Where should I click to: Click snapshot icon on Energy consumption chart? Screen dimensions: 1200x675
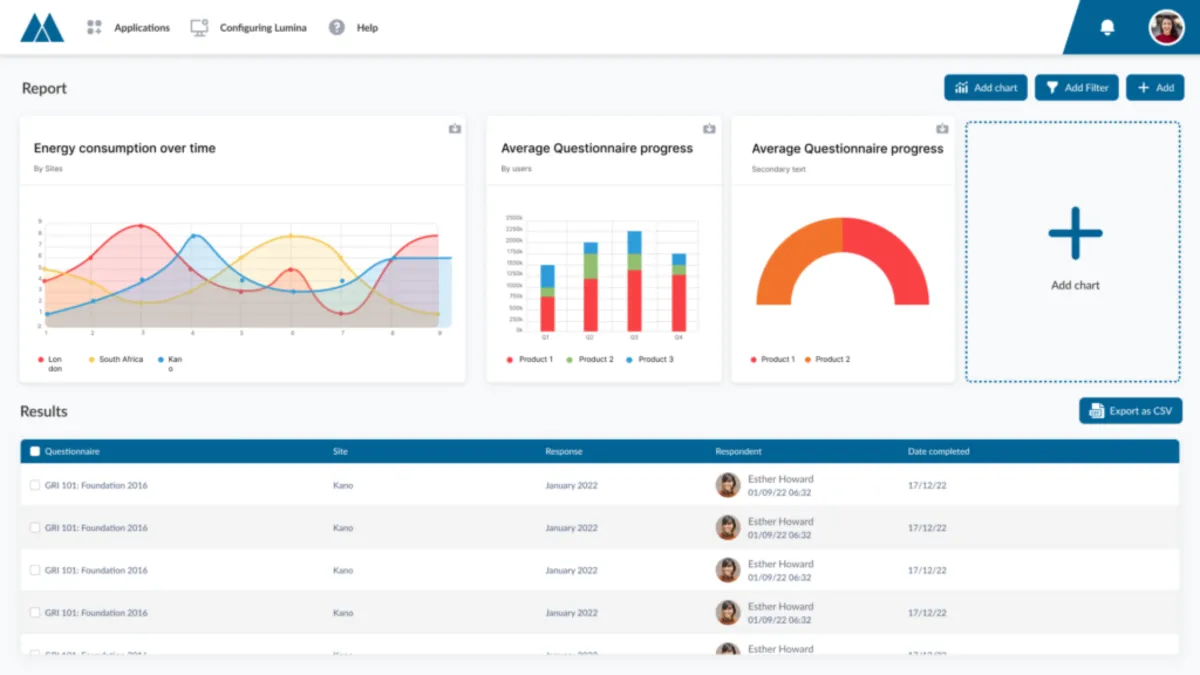(x=455, y=129)
